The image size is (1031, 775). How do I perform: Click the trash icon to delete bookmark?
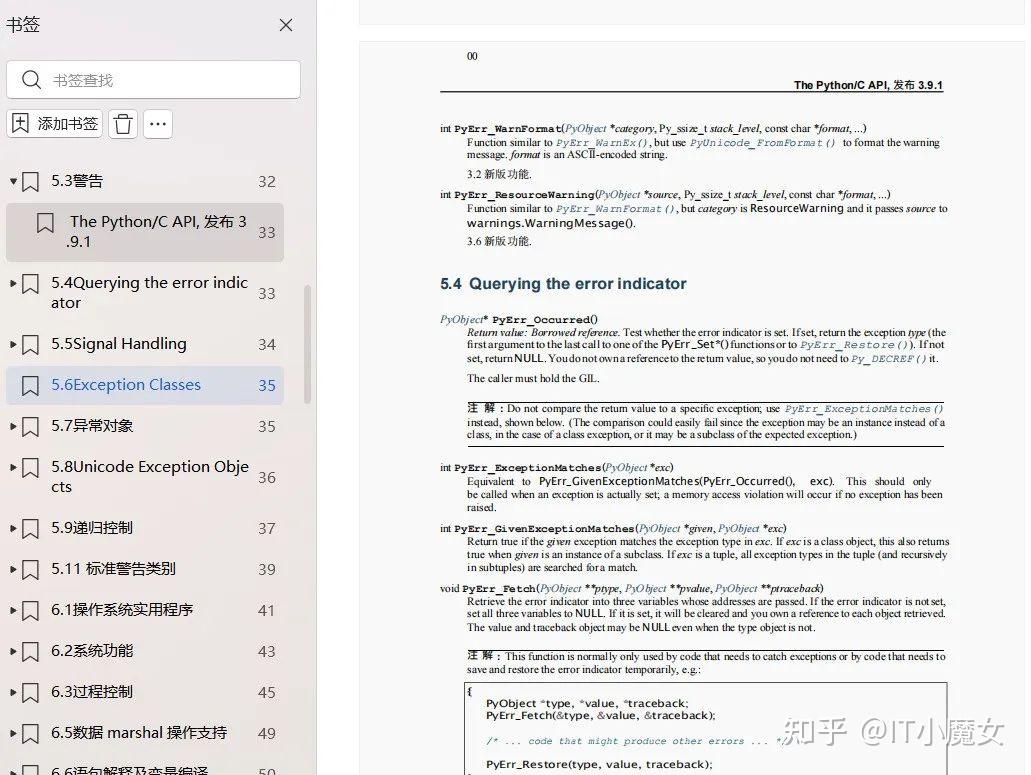point(122,124)
